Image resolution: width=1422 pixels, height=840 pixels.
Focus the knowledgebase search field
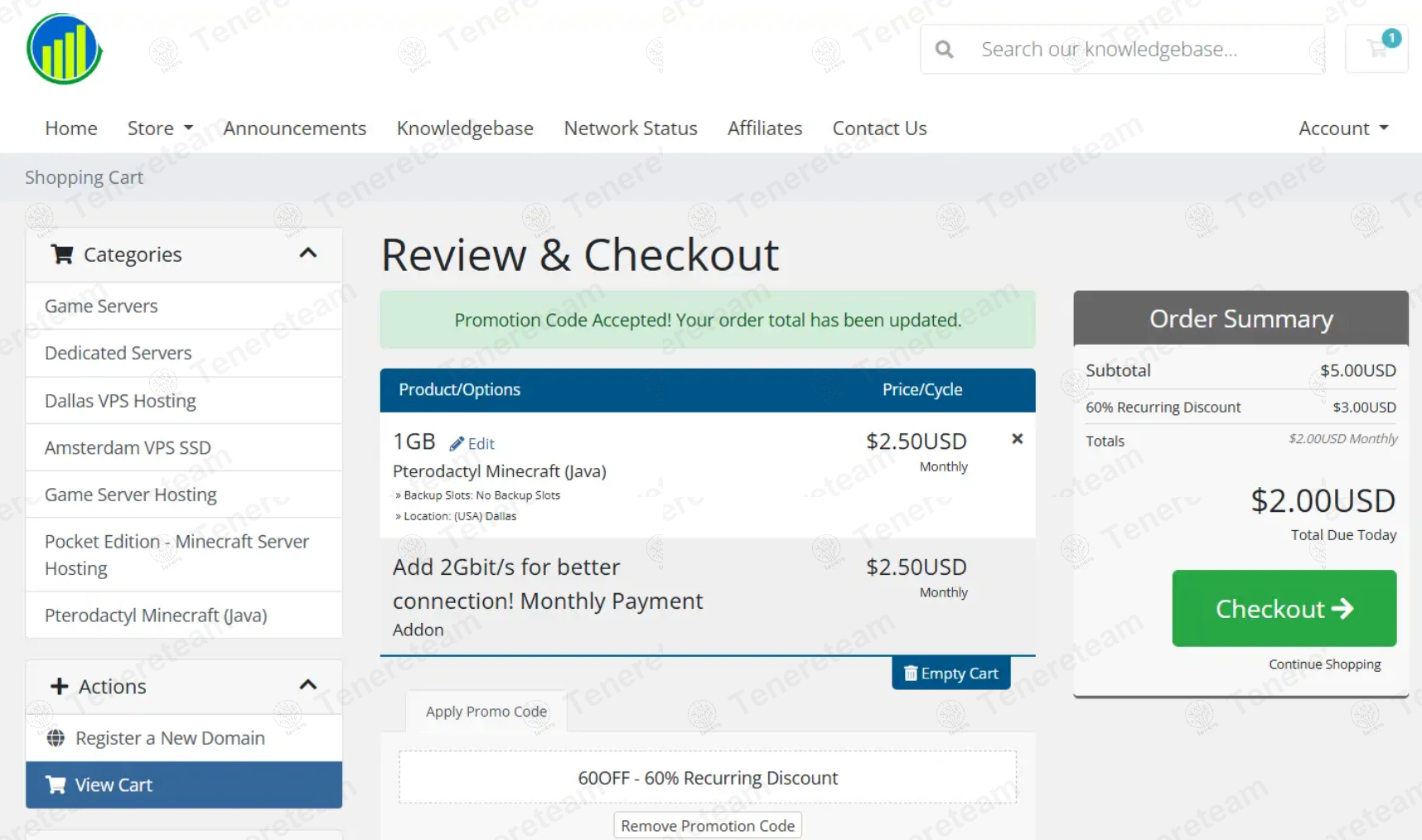[x=1144, y=50]
